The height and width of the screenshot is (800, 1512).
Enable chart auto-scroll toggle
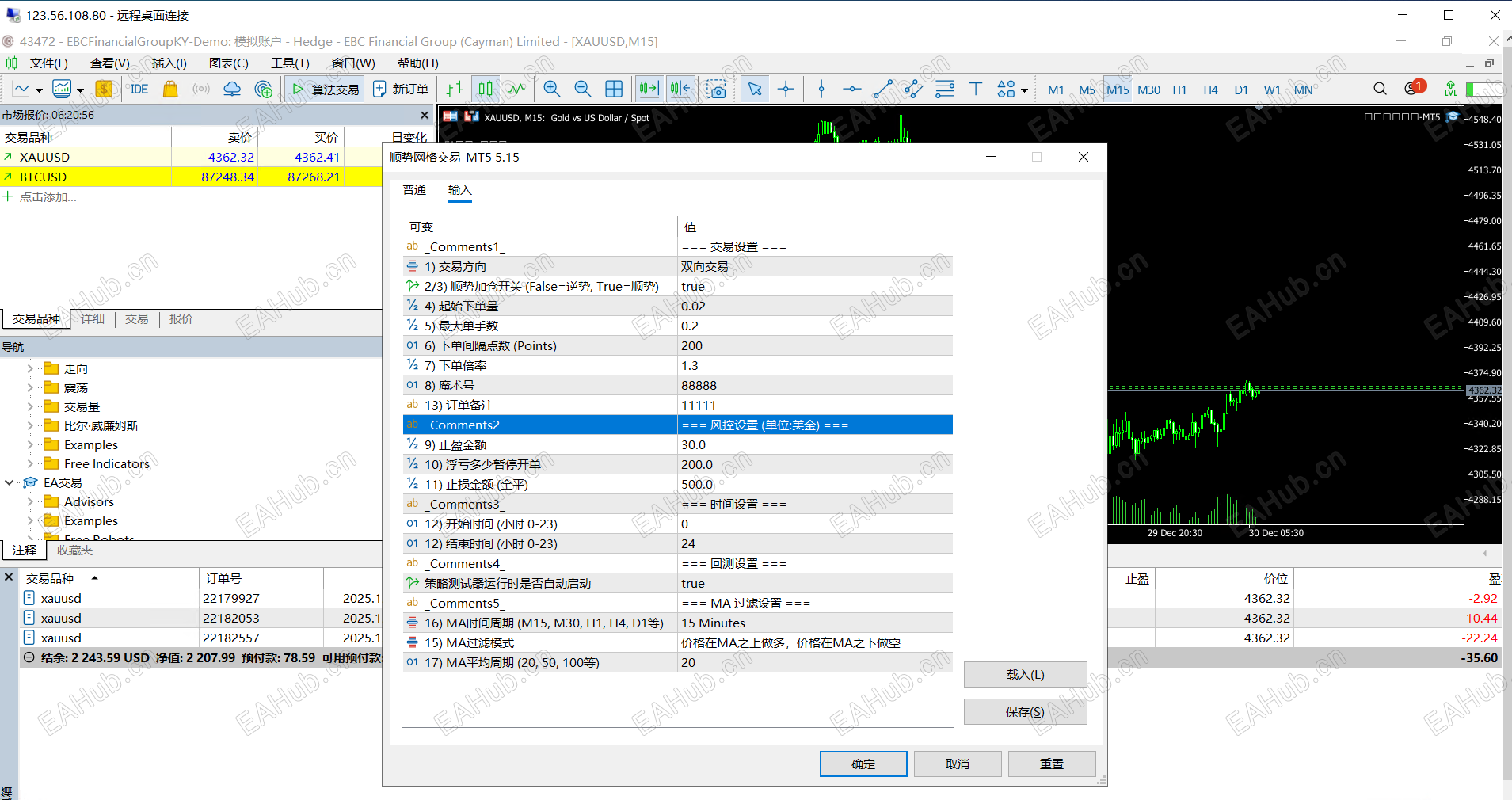(x=680, y=89)
